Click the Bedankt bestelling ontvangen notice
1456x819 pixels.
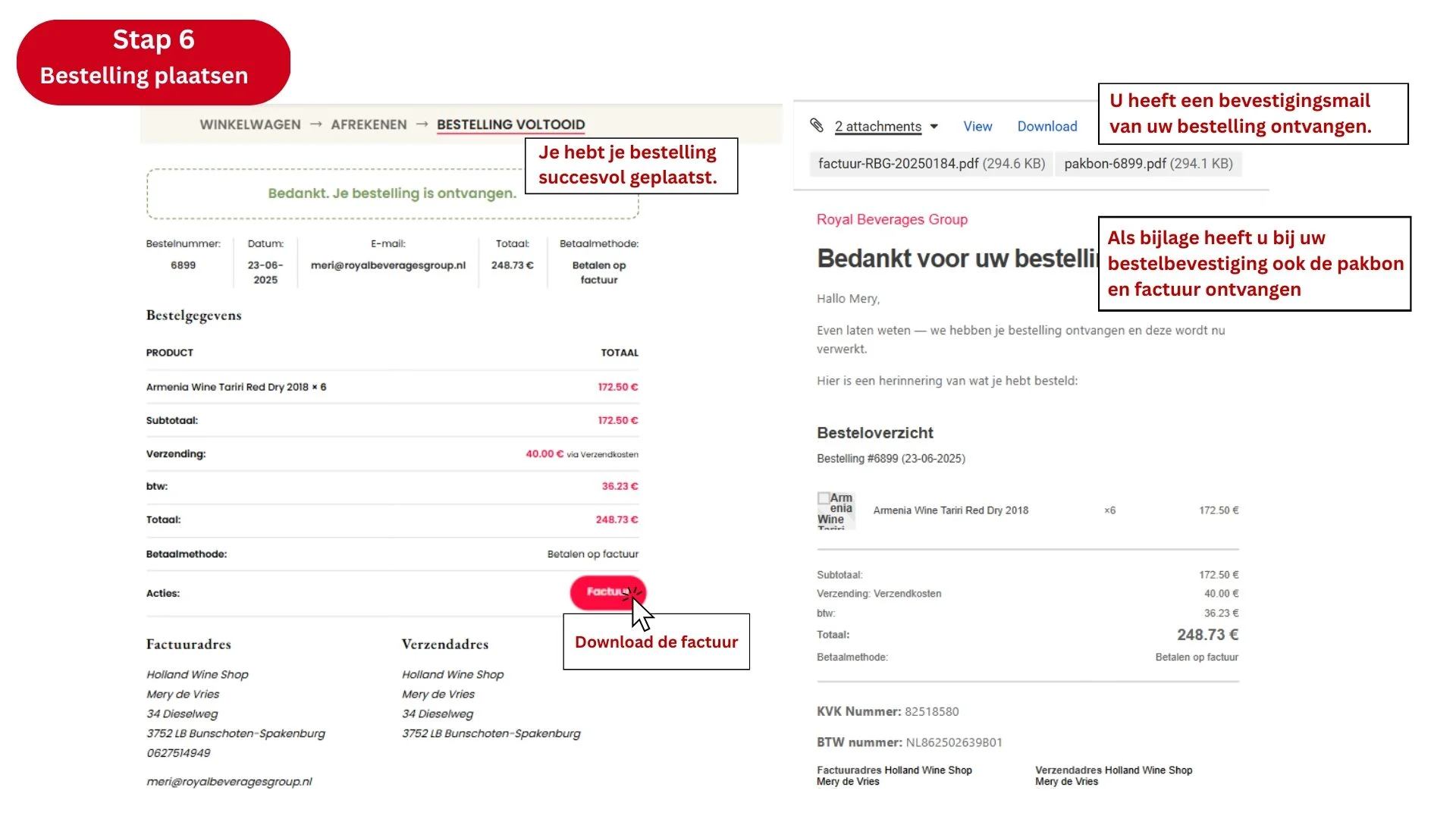coord(391,193)
